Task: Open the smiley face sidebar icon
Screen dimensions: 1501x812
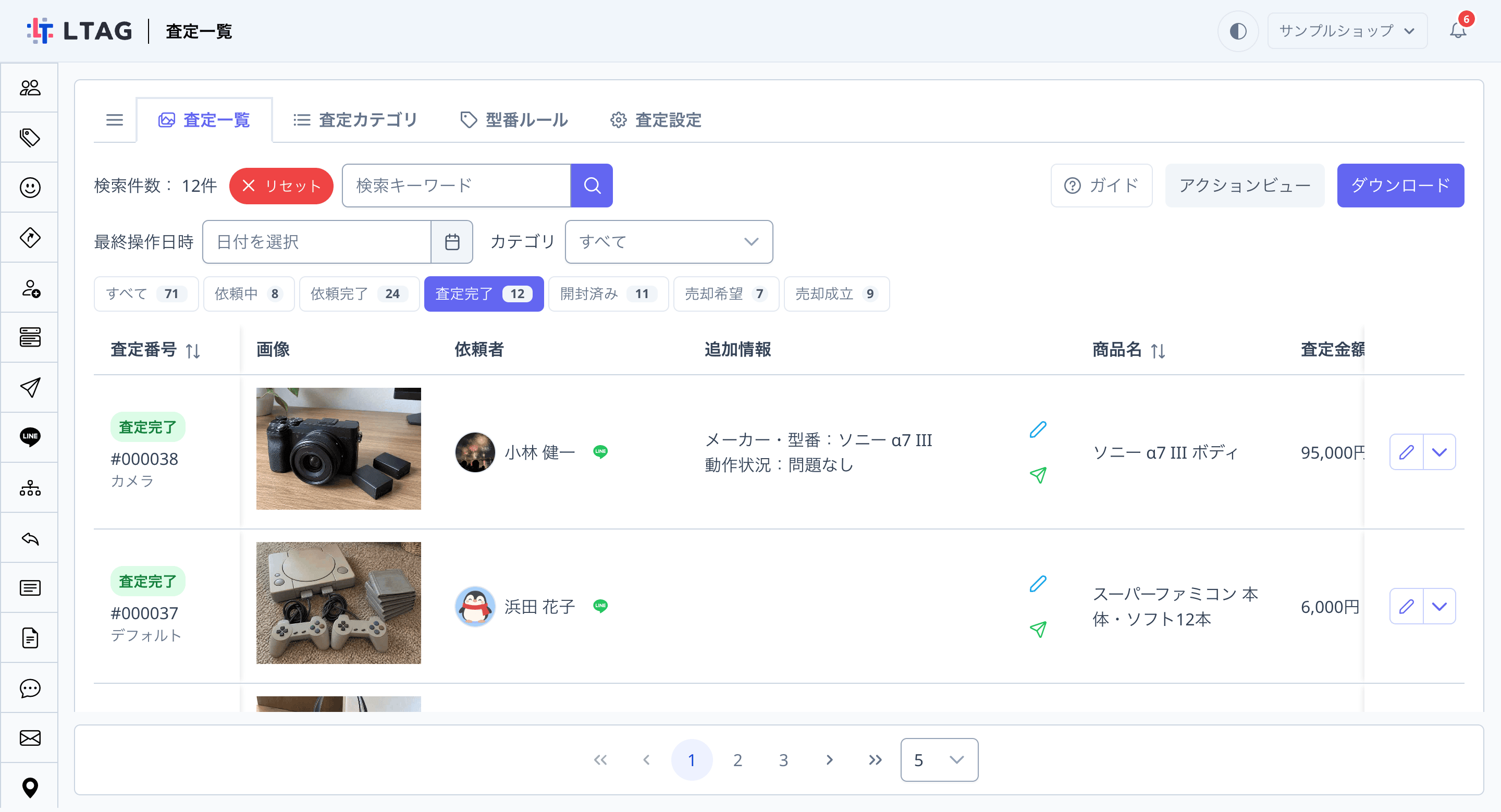Action: tap(30, 188)
